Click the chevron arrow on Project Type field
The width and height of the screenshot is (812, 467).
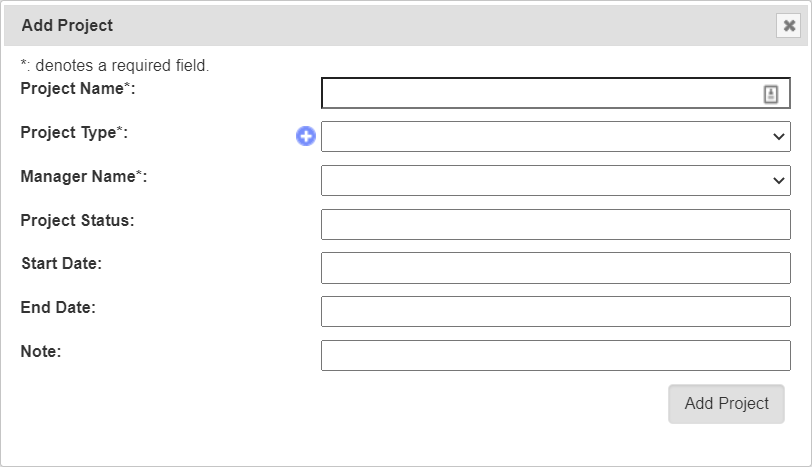coord(779,137)
